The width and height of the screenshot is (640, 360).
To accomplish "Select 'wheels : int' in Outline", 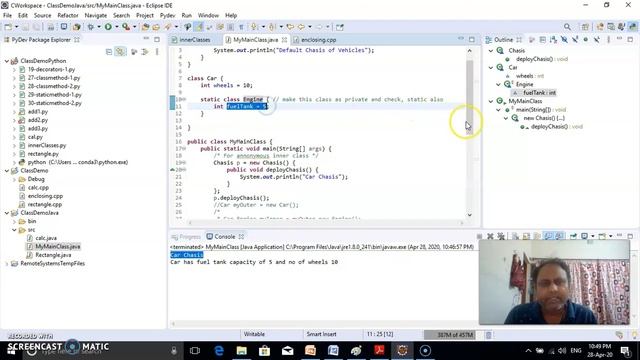I will [x=530, y=76].
